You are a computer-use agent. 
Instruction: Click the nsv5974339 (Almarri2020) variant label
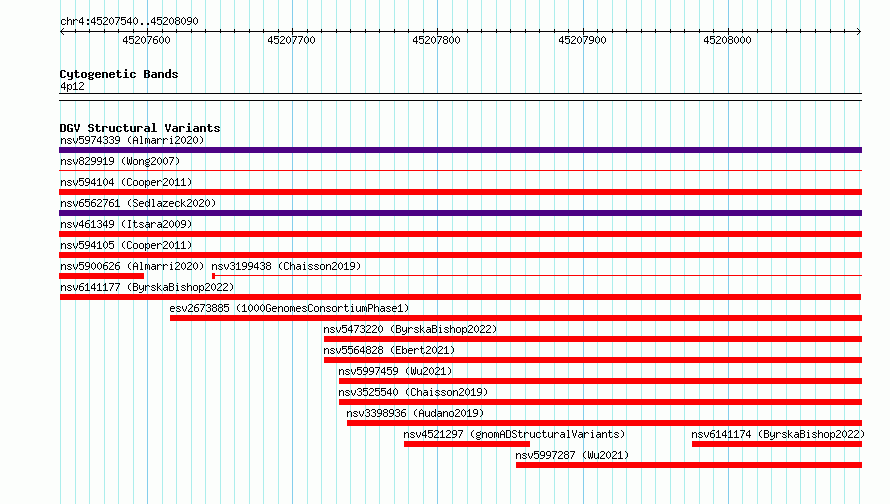pos(132,140)
